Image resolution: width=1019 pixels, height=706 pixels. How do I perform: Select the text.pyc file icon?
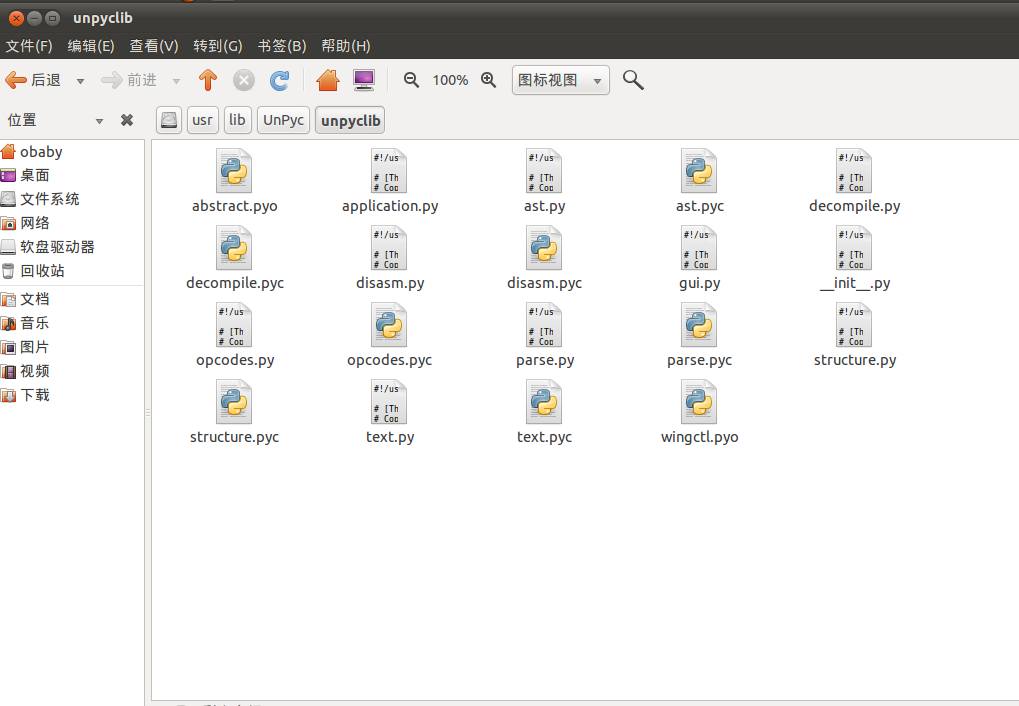pyautogui.click(x=544, y=402)
